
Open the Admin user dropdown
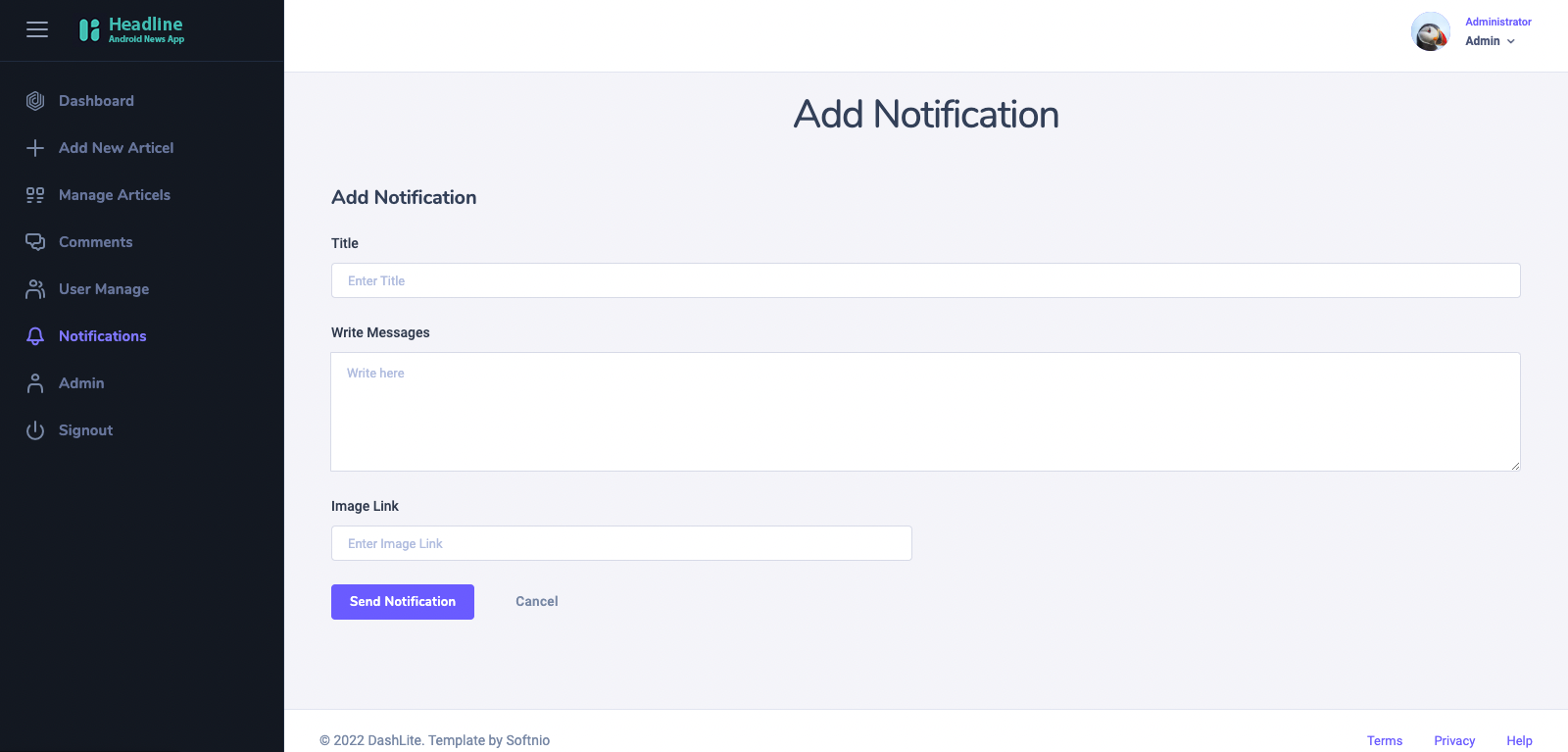[x=1491, y=41]
